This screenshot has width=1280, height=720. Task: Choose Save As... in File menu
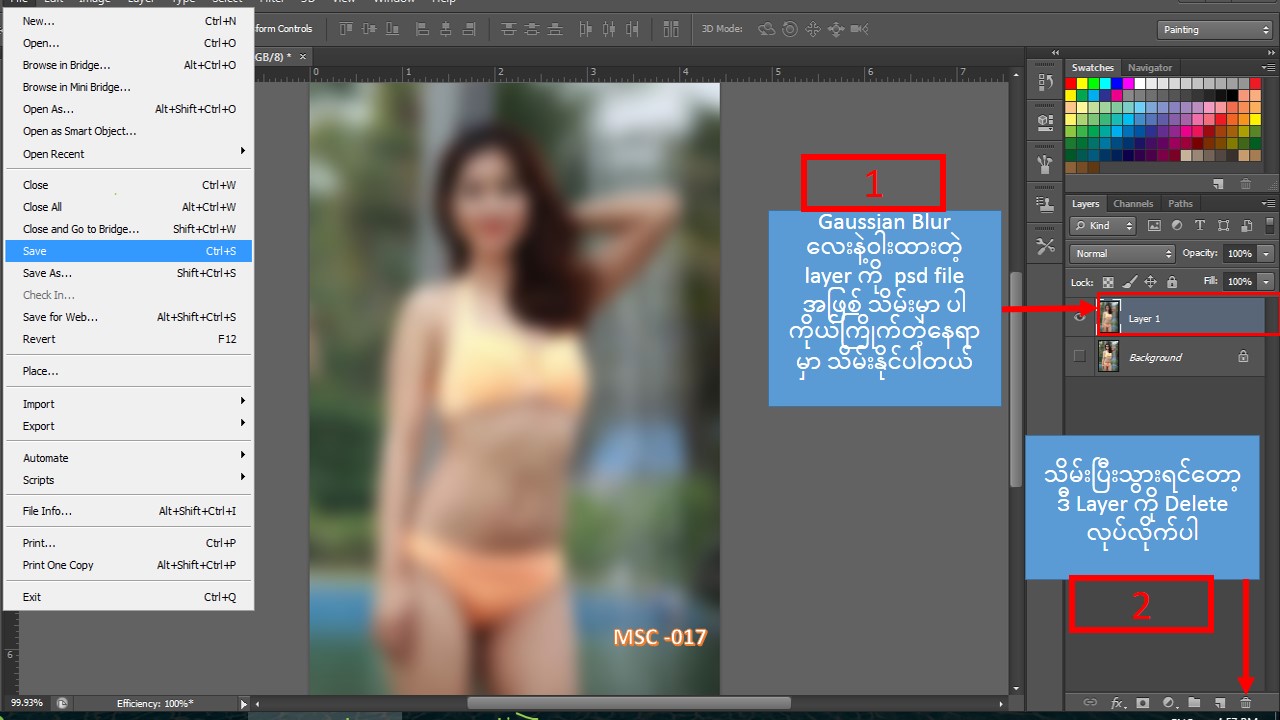tap(128, 273)
